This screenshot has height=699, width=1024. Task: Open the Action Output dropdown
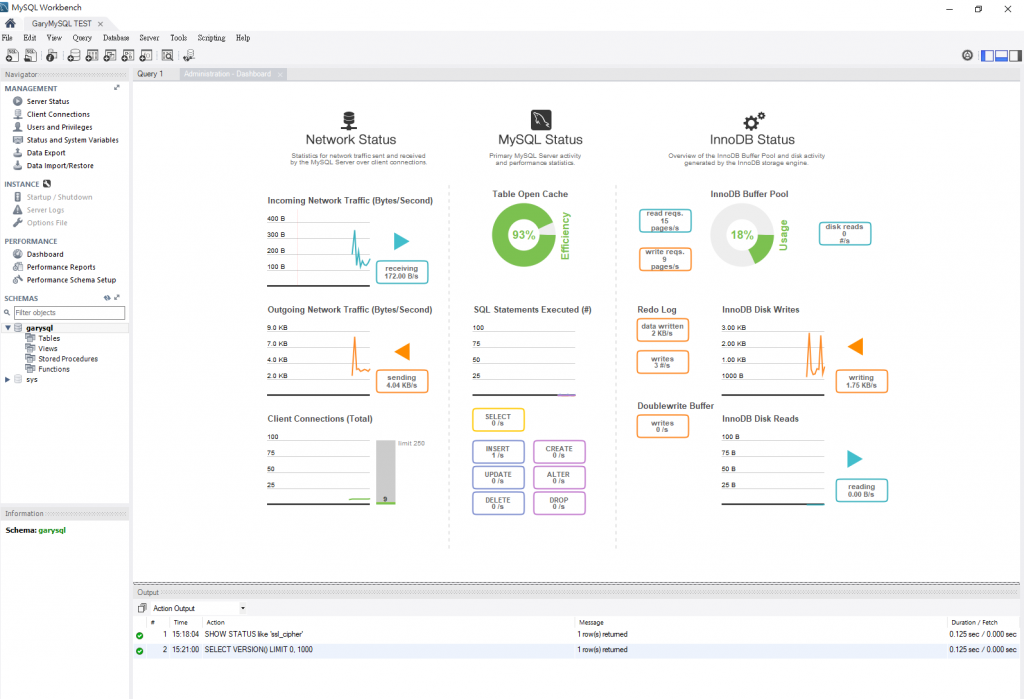click(x=243, y=608)
